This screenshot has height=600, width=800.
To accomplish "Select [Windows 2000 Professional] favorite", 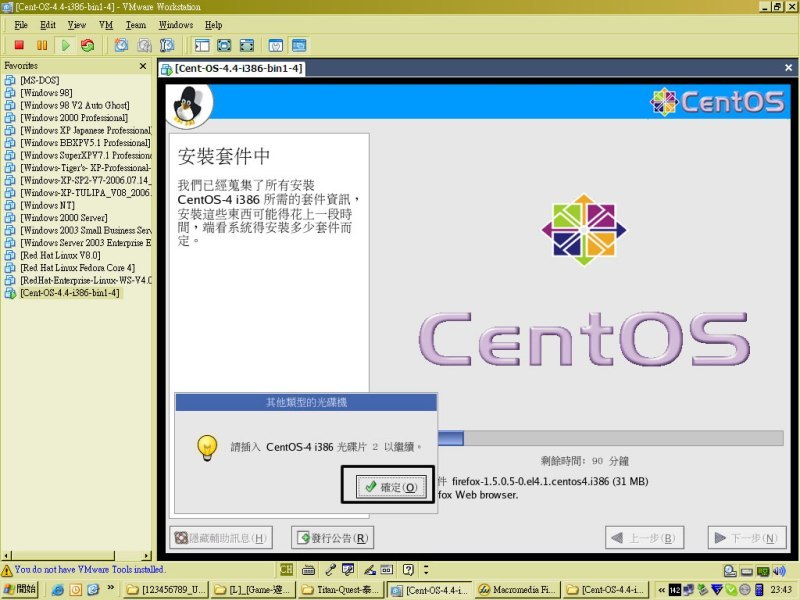I will pyautogui.click(x=74, y=118).
